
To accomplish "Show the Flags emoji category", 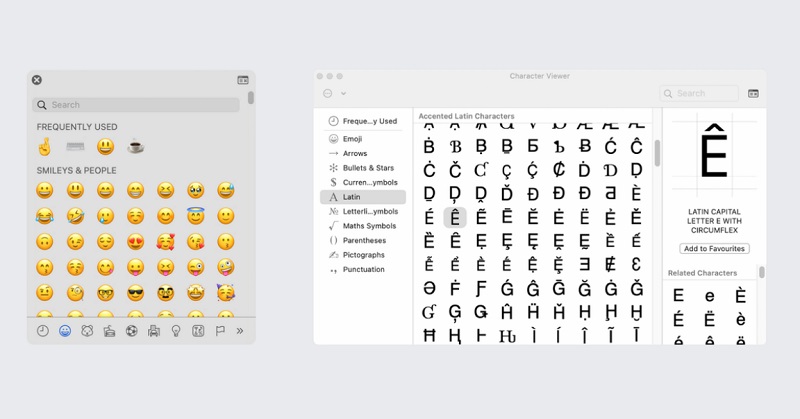I will (x=220, y=331).
